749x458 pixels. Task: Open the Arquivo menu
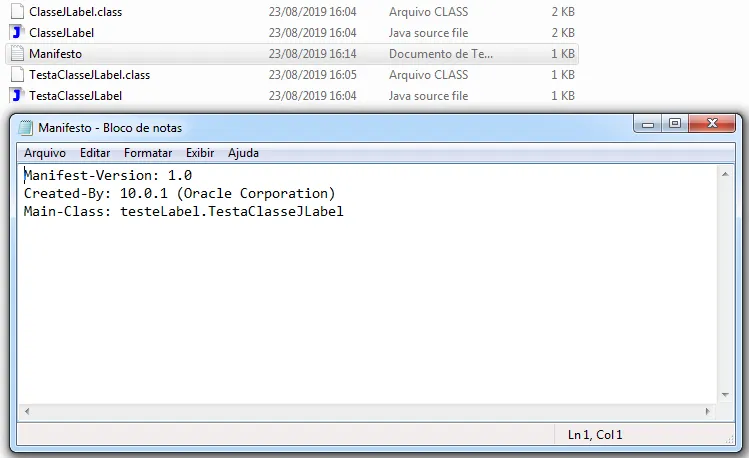coord(45,153)
